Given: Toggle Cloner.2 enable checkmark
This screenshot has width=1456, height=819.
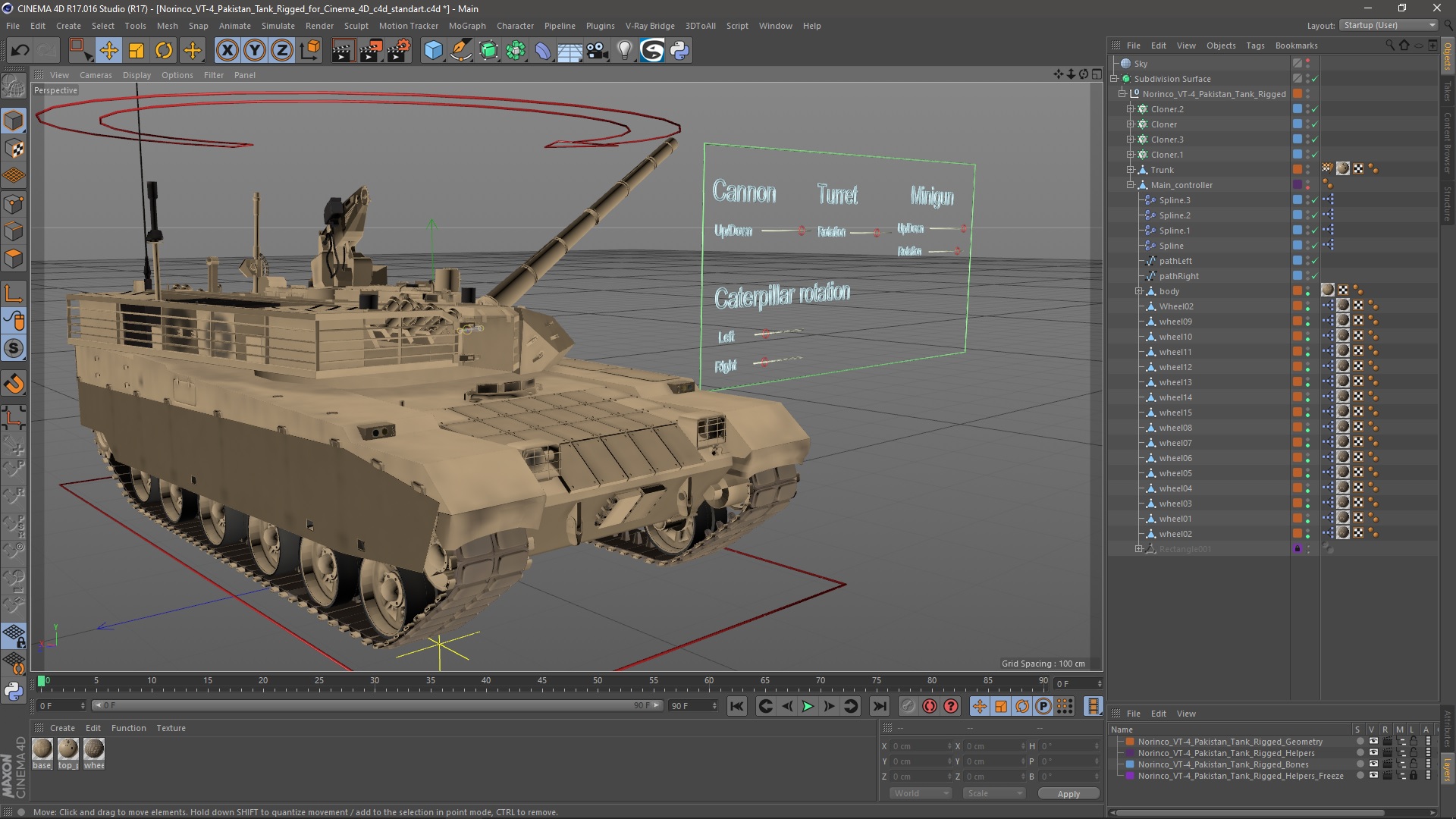Looking at the screenshot, I should pyautogui.click(x=1315, y=109).
